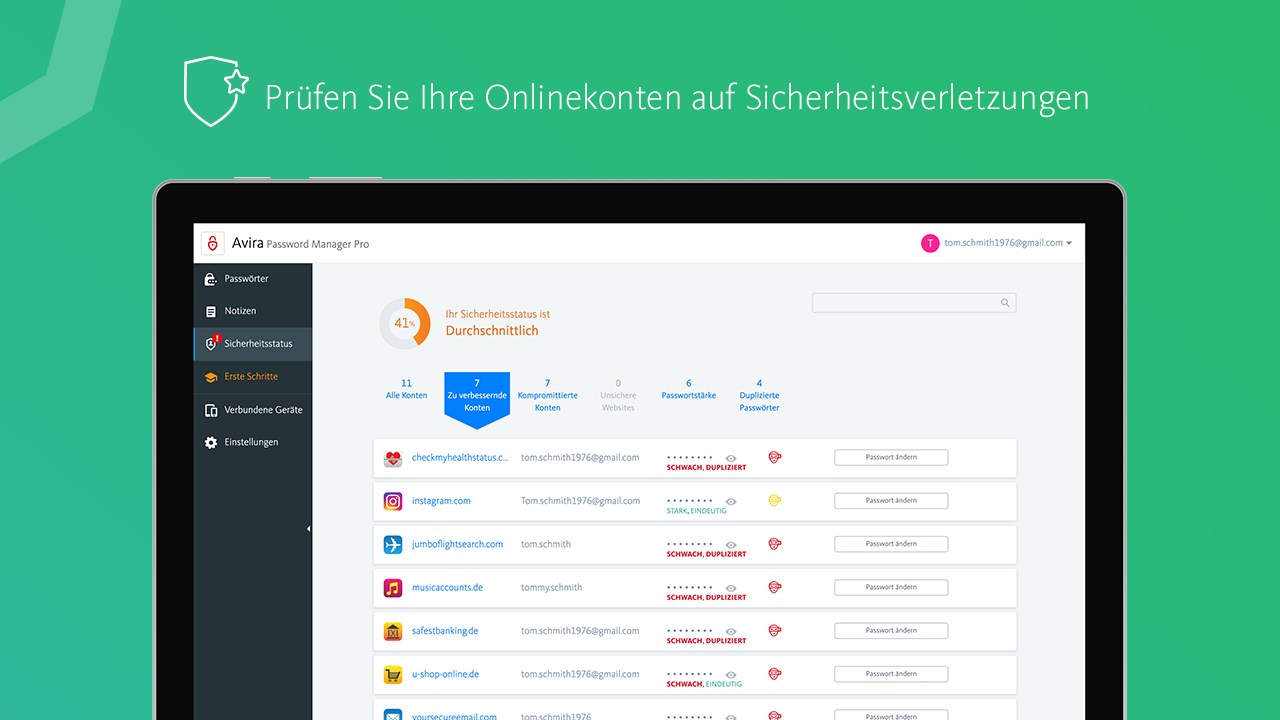Click the jumboflightsearch airplane icon

pyautogui.click(x=393, y=545)
